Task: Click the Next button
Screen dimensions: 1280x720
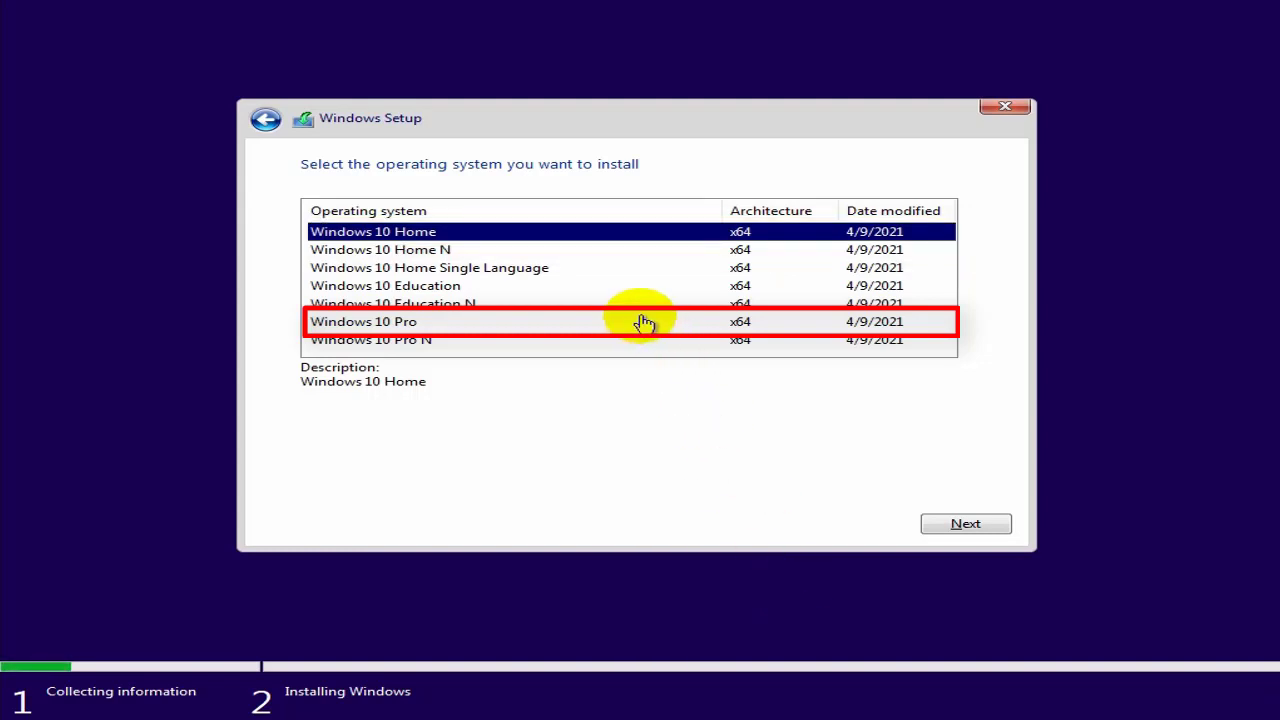Action: 965,523
